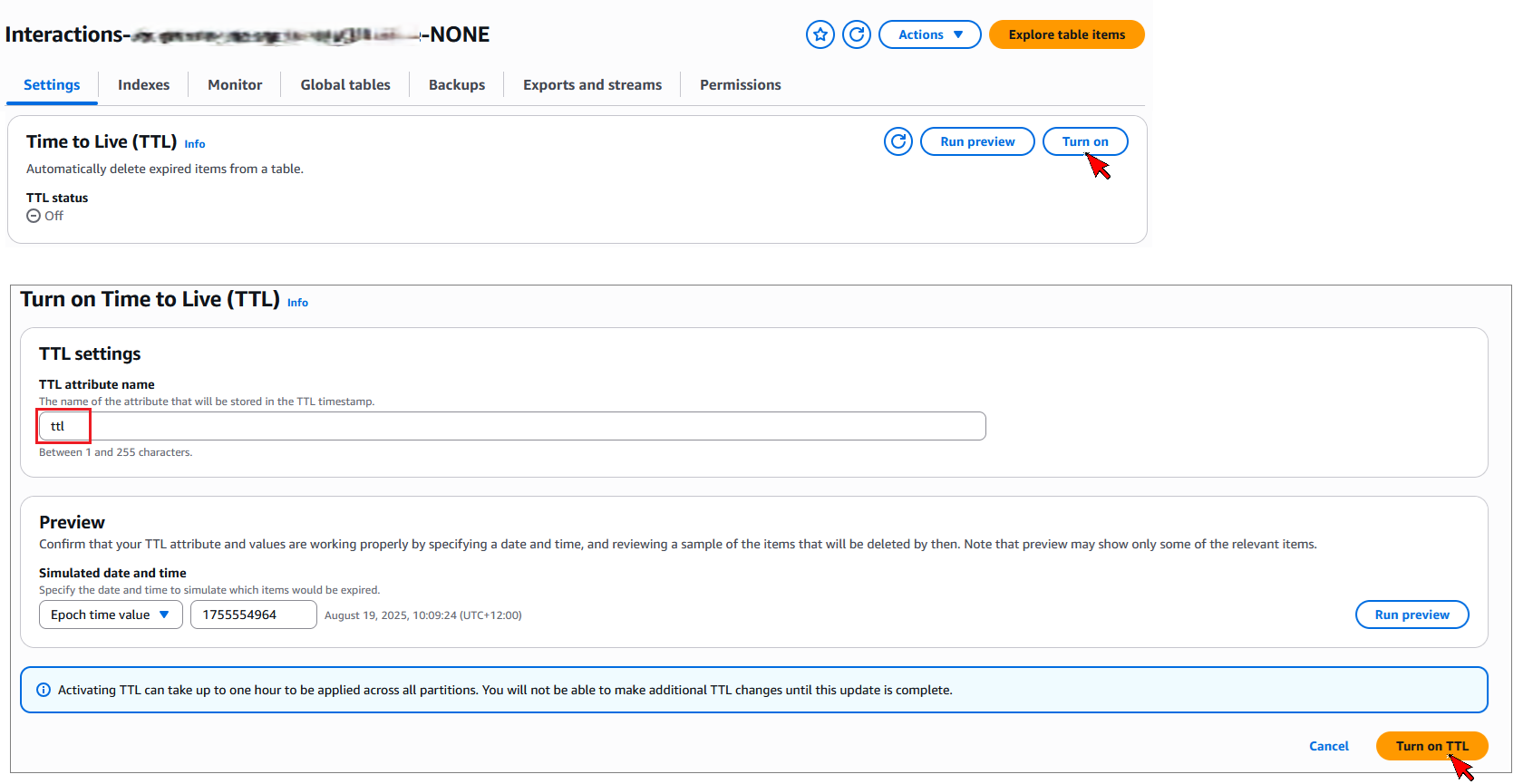1523x784 pixels.
Task: Click Turn on button in TTL panel
Action: 1084,141
